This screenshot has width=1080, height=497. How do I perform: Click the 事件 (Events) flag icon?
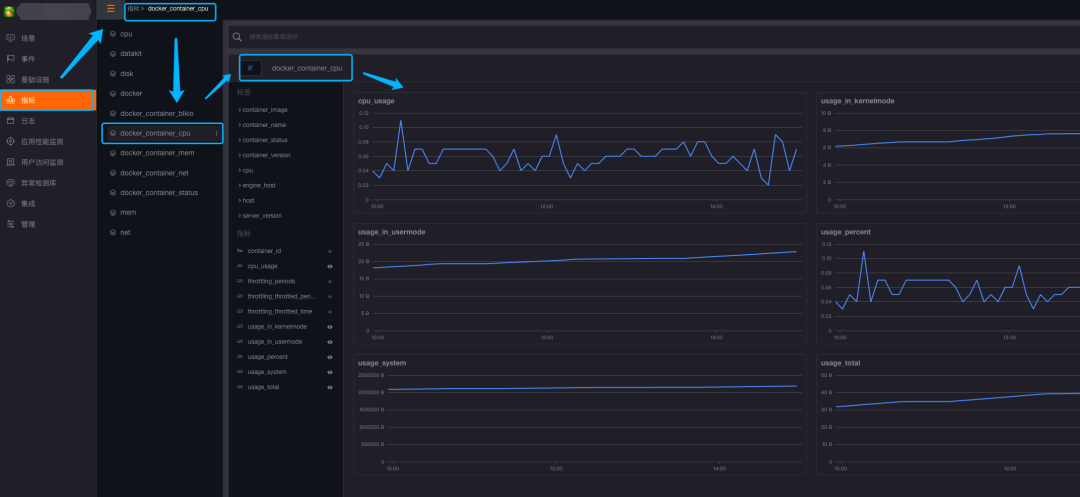11,59
